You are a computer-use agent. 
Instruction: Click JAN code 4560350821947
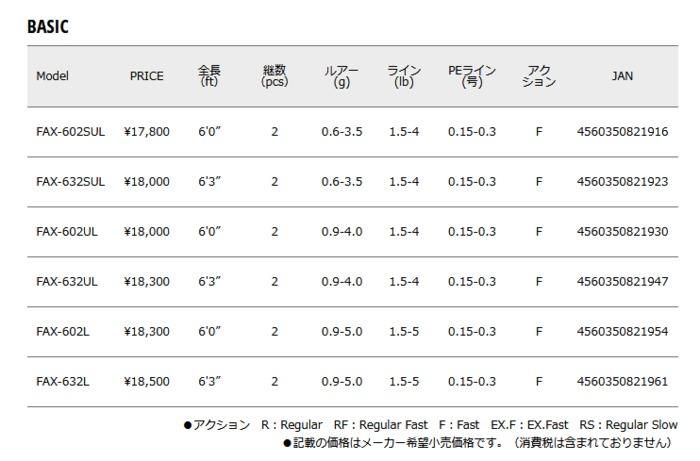[622, 282]
